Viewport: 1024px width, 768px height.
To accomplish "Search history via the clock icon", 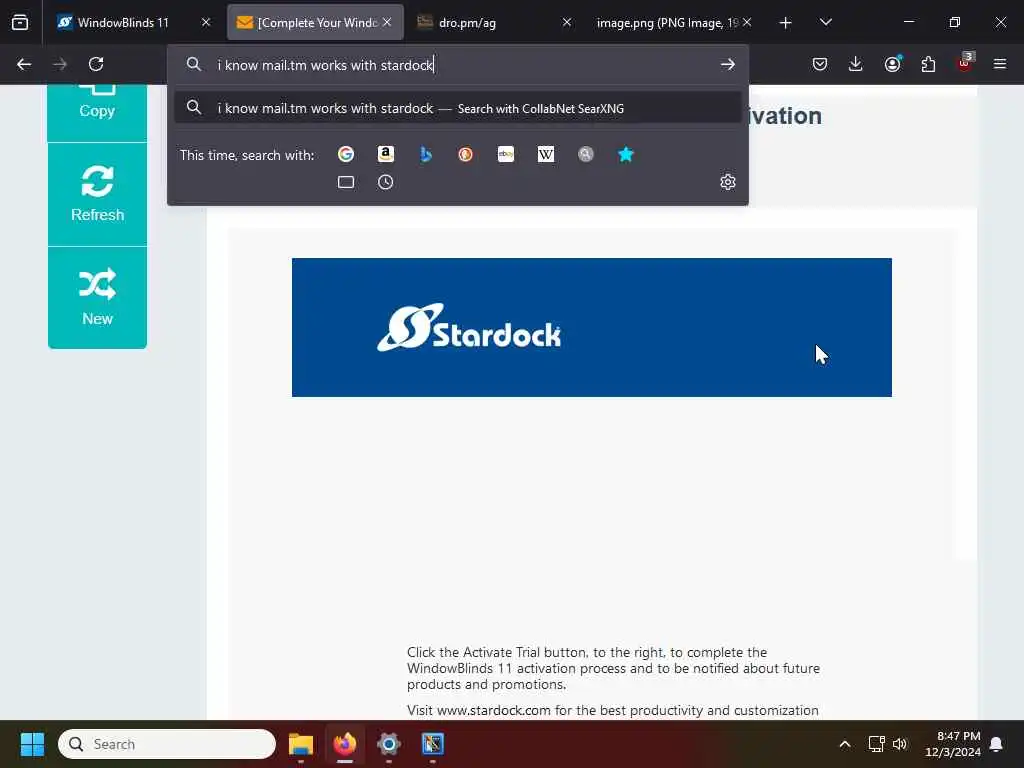I will pos(386,182).
